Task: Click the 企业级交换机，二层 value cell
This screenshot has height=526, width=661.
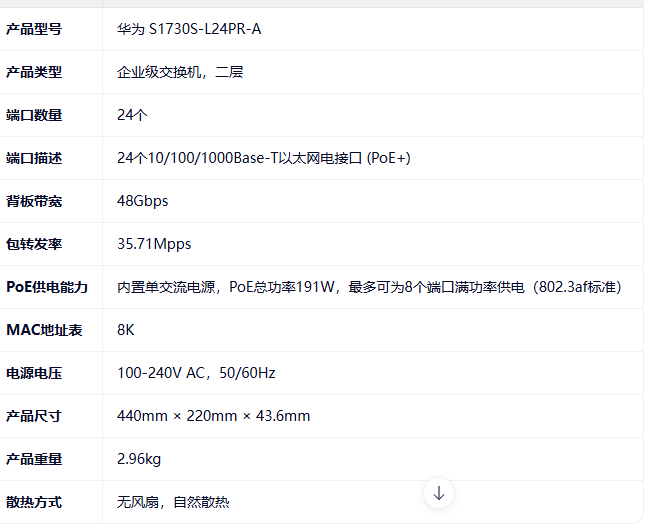Action: pos(180,72)
